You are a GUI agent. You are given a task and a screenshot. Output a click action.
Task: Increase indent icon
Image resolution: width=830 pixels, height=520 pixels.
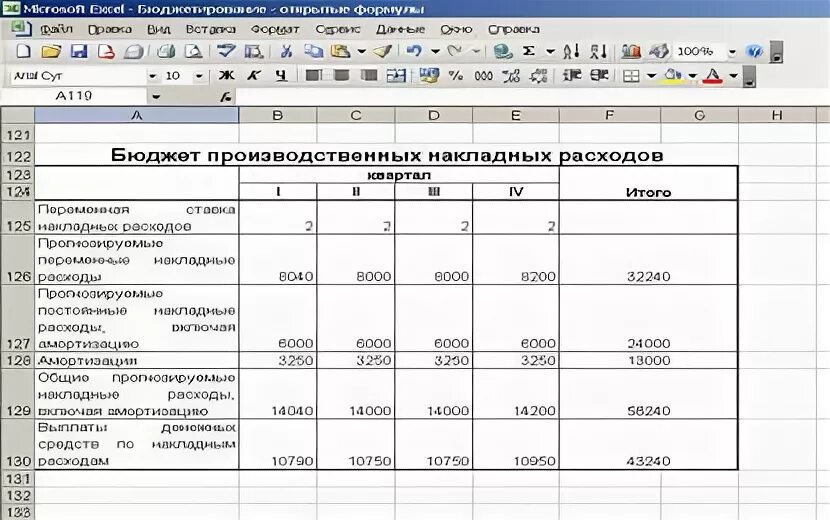599,76
